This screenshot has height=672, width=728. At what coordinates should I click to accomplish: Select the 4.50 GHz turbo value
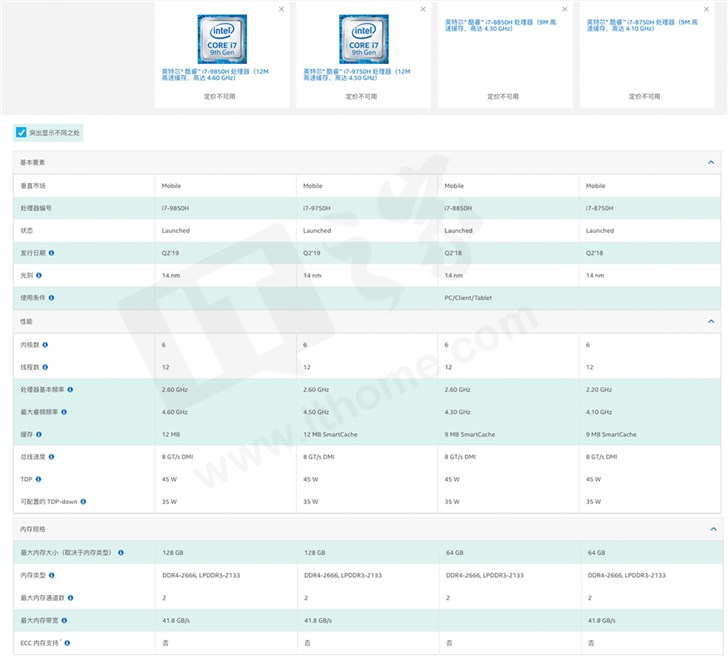pyautogui.click(x=316, y=412)
